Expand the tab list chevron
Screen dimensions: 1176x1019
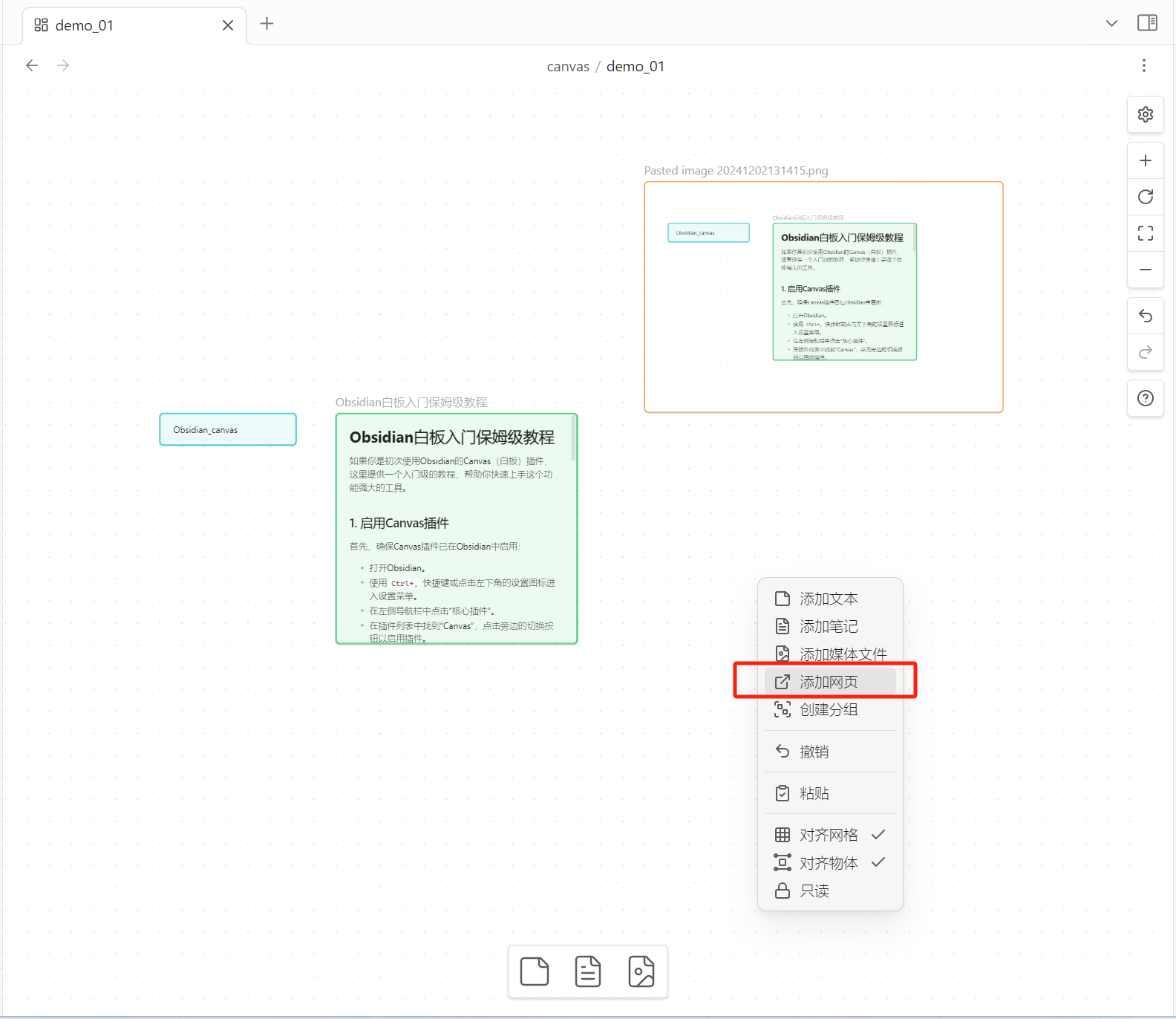(1111, 23)
